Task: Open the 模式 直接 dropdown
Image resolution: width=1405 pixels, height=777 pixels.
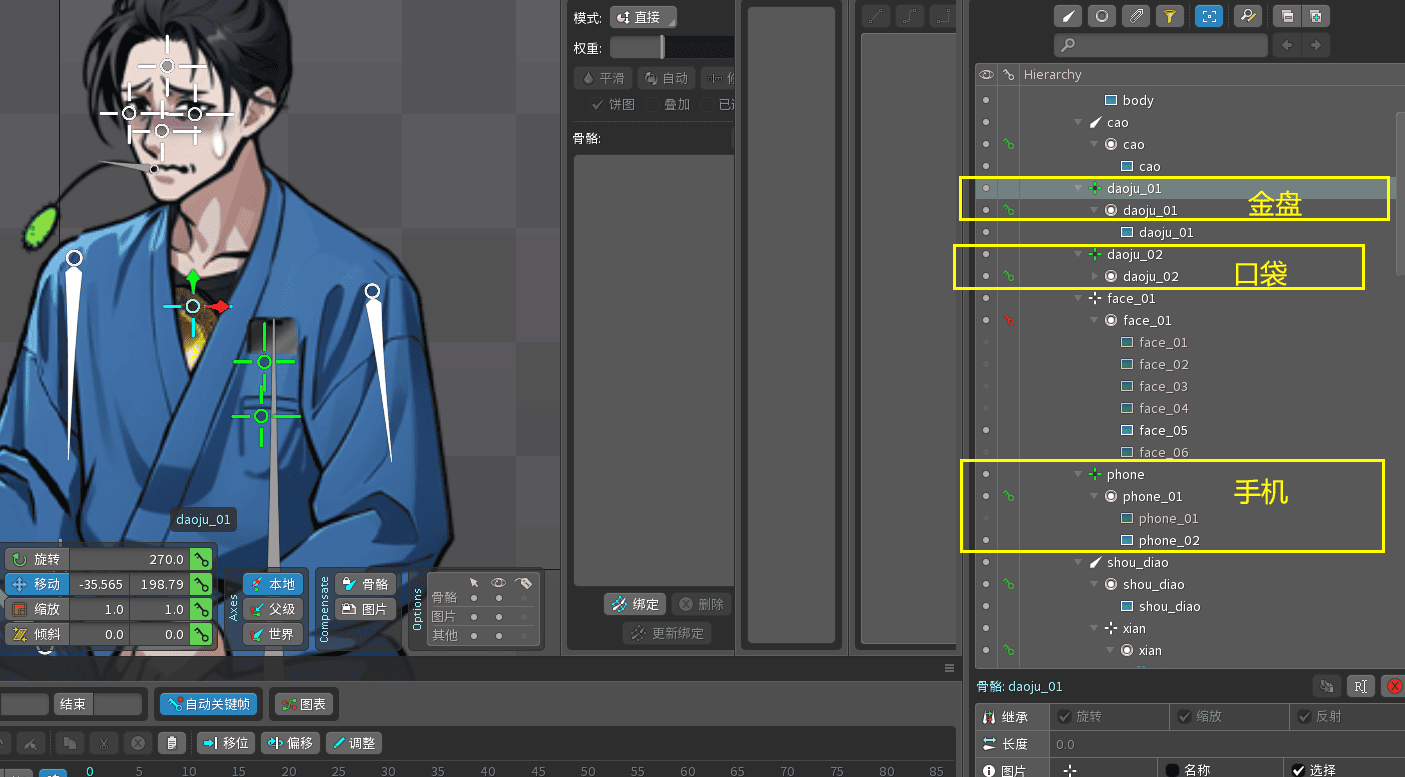Action: point(644,17)
